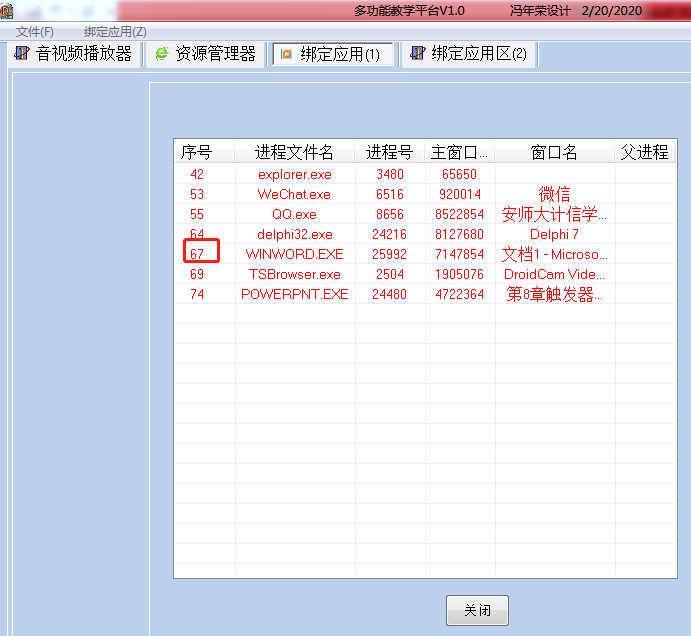691x636 pixels.
Task: Click sequence number 55
Action: [x=197, y=214]
